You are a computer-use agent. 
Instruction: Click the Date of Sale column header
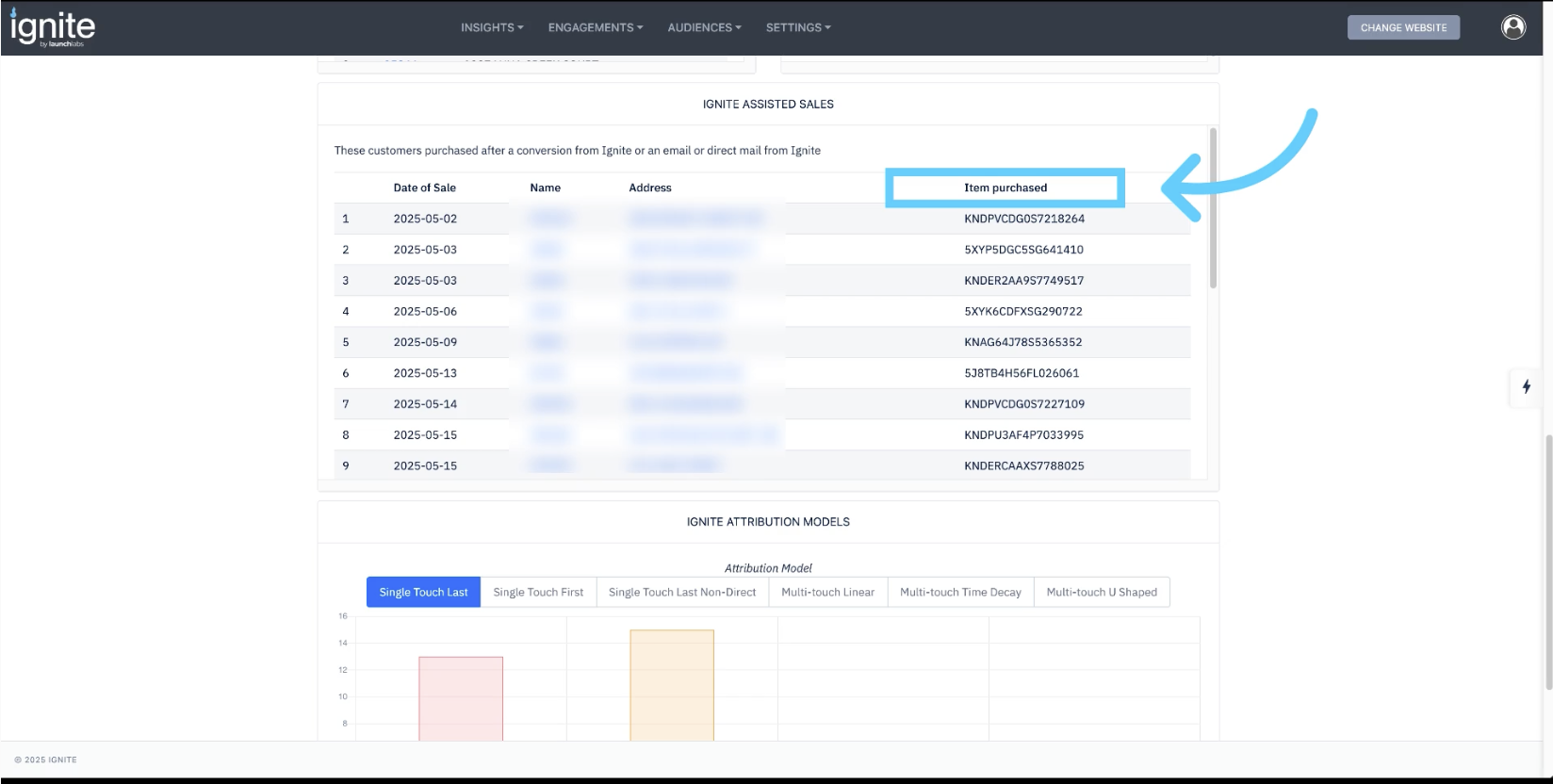tap(425, 188)
